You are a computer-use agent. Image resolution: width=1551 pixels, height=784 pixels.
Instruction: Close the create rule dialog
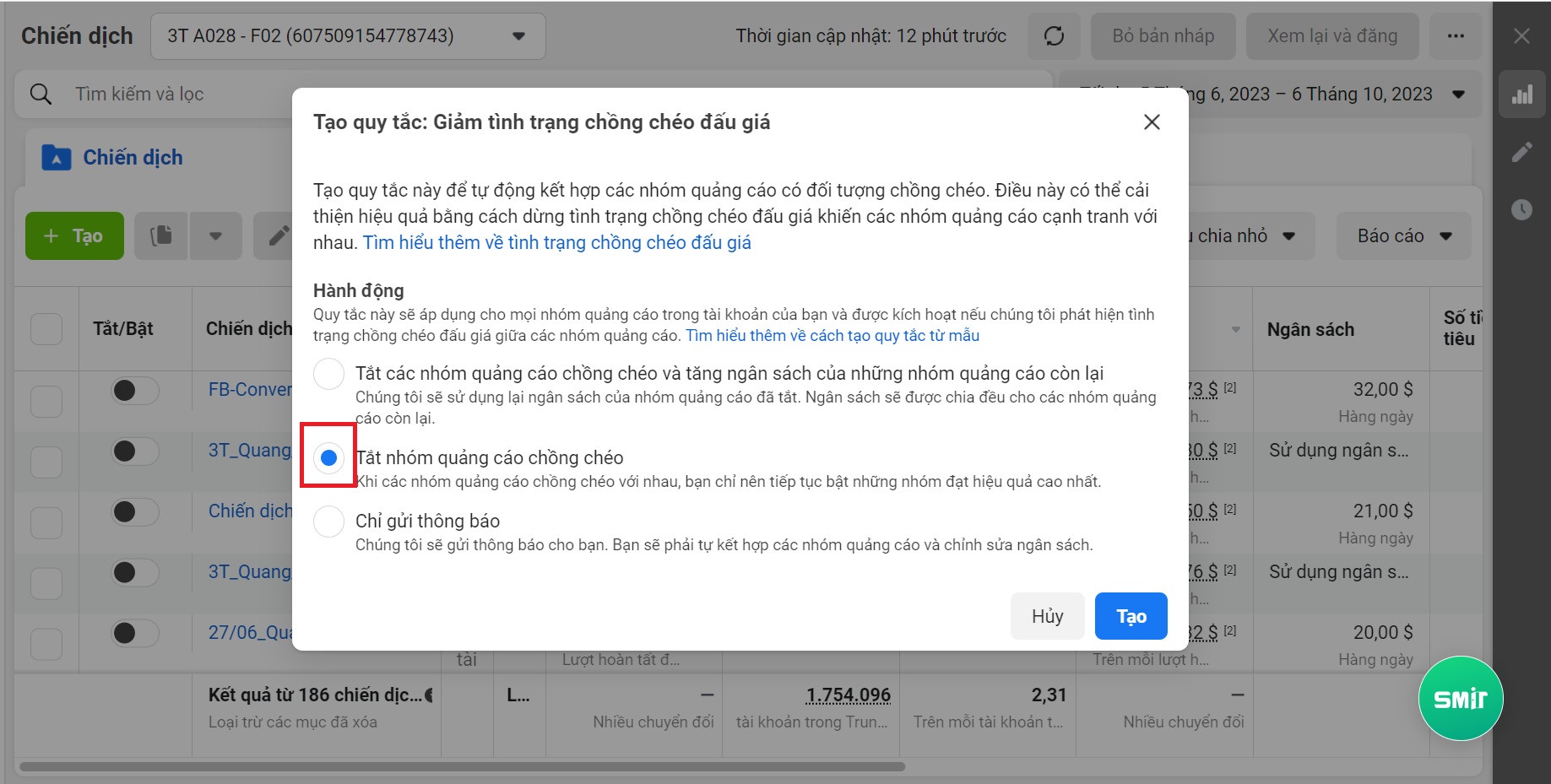click(1152, 122)
